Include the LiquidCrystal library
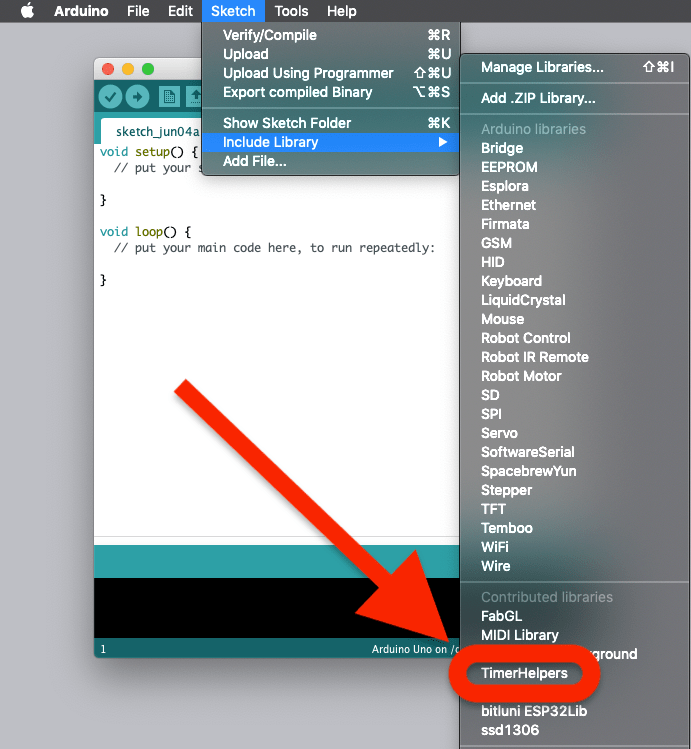The height and width of the screenshot is (749, 691). click(523, 300)
